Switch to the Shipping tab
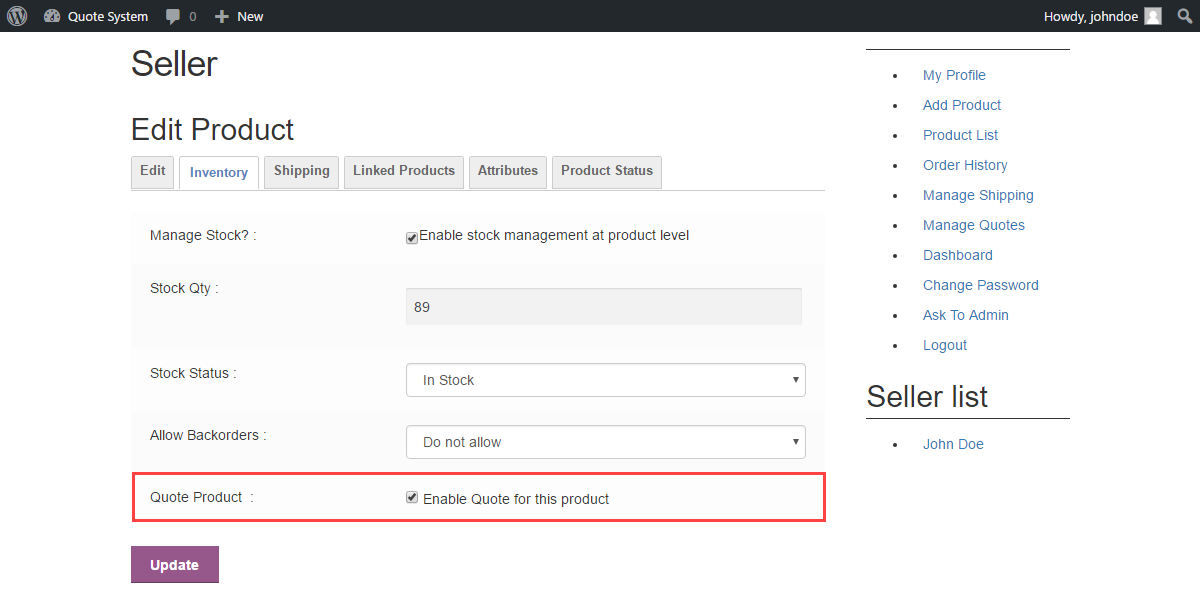 tap(301, 172)
